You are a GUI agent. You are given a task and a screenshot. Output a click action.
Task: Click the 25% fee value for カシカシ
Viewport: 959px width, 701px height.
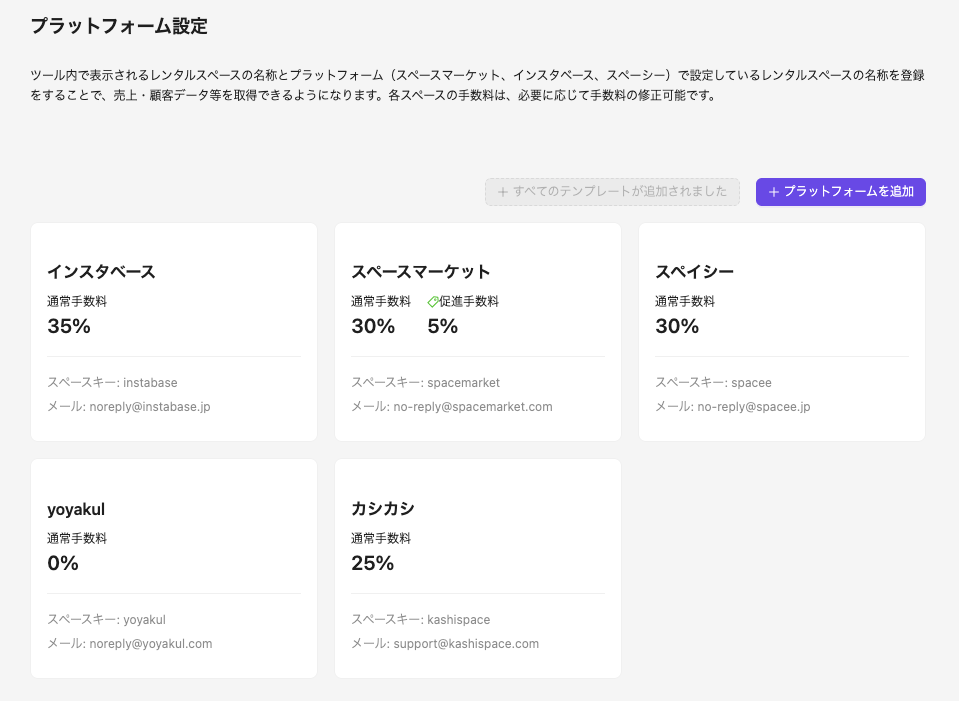point(372,563)
